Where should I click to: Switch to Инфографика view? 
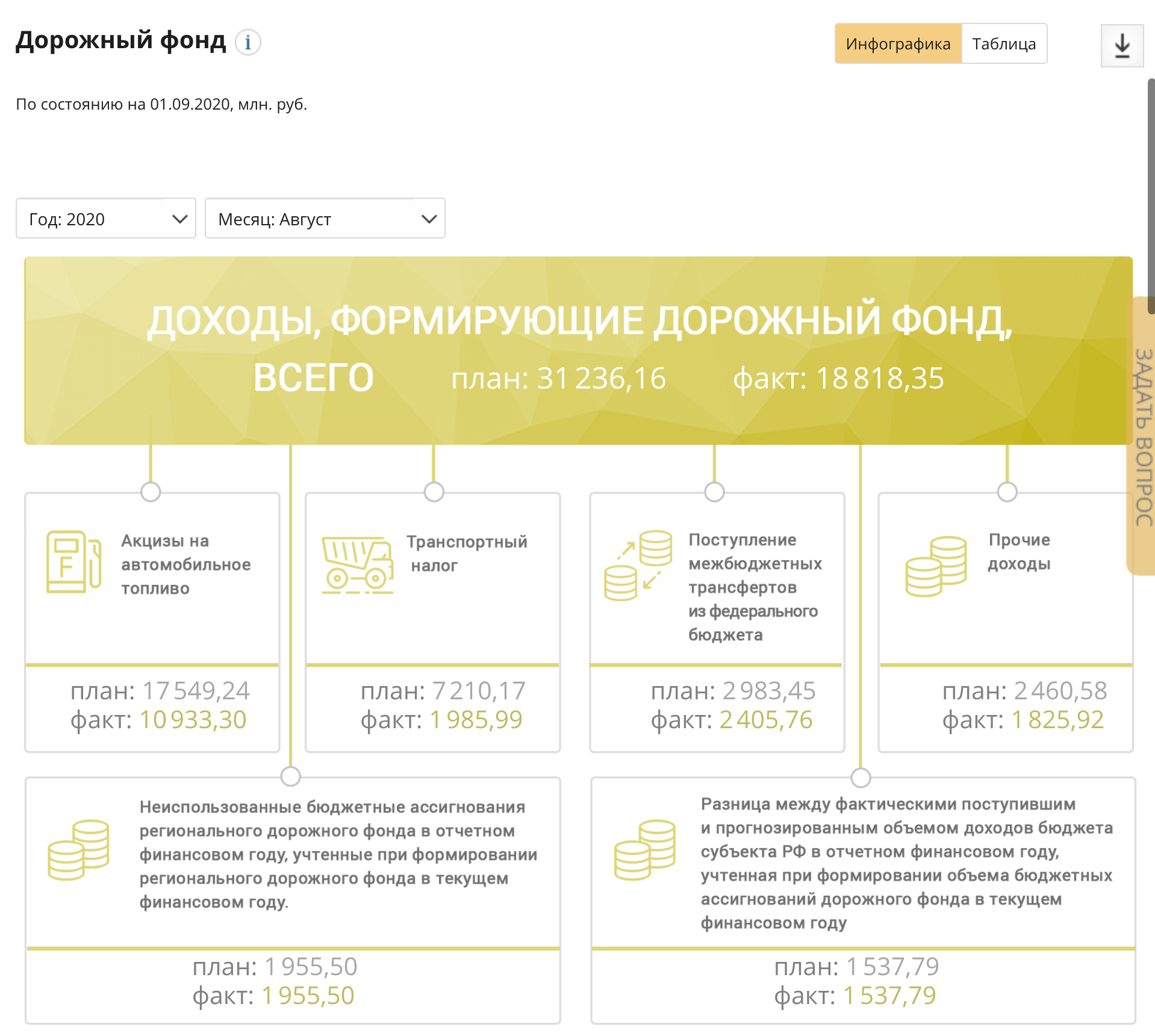(897, 44)
